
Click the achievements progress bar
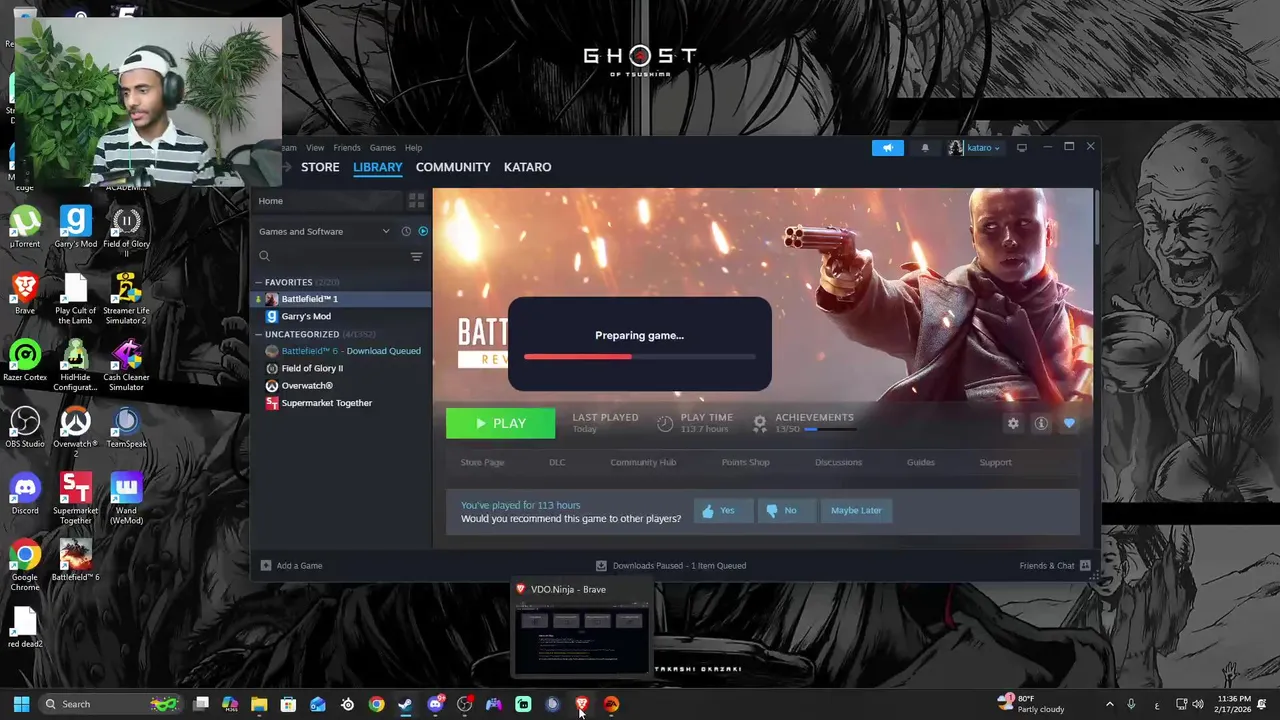(831, 430)
